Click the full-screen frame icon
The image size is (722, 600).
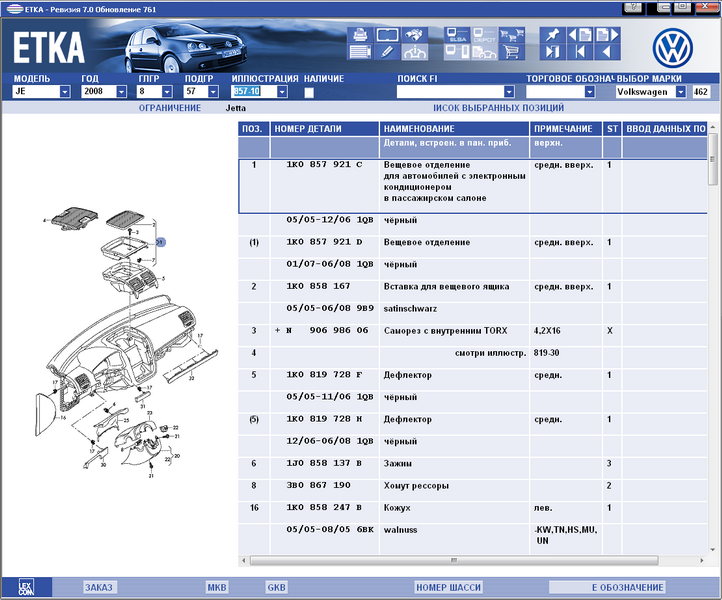click(x=387, y=35)
